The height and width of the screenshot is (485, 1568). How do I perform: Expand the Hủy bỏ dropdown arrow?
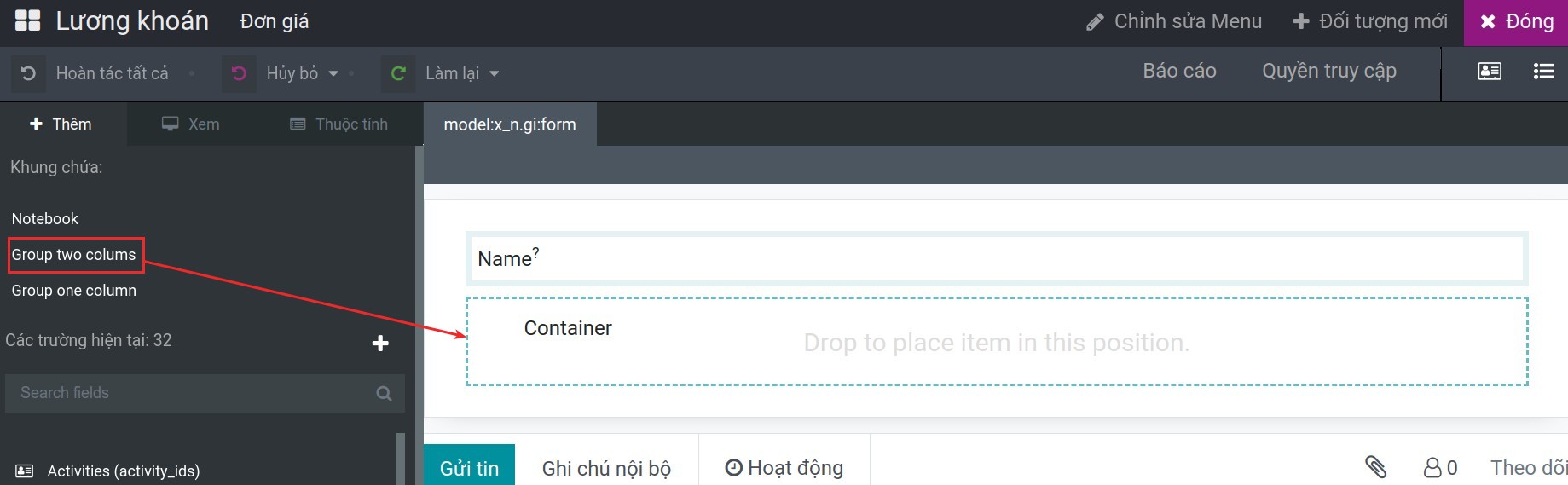pyautogui.click(x=333, y=73)
